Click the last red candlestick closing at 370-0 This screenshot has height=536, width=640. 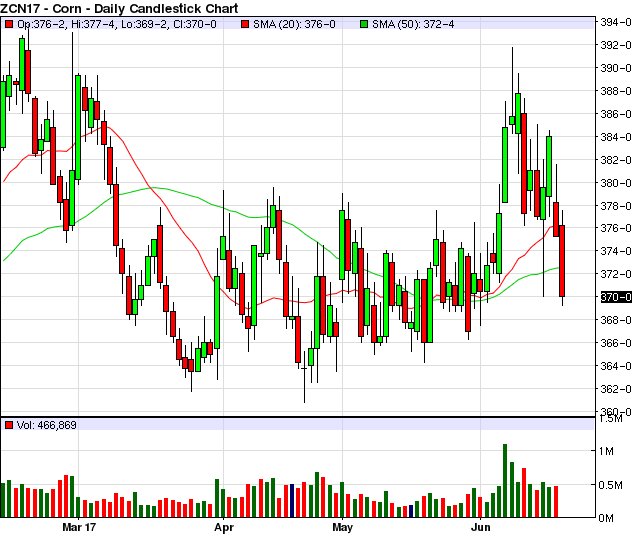tap(562, 261)
